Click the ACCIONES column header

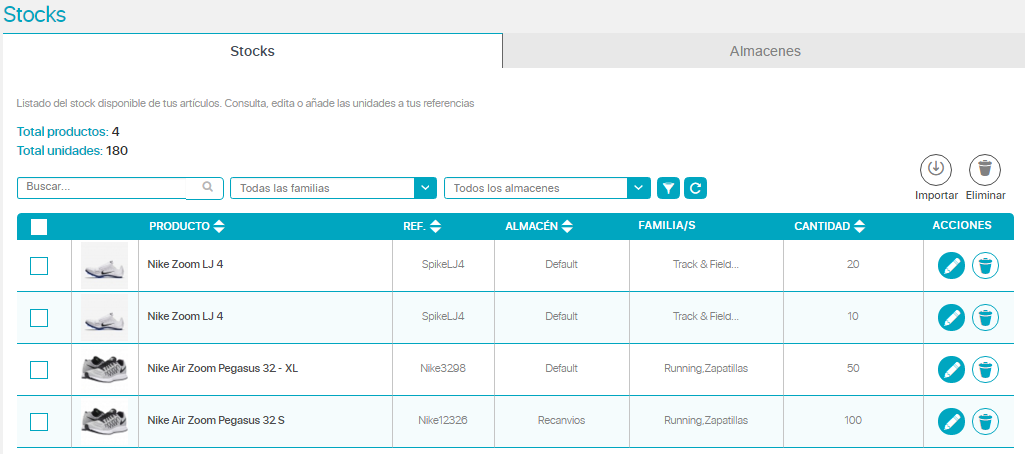click(962, 225)
